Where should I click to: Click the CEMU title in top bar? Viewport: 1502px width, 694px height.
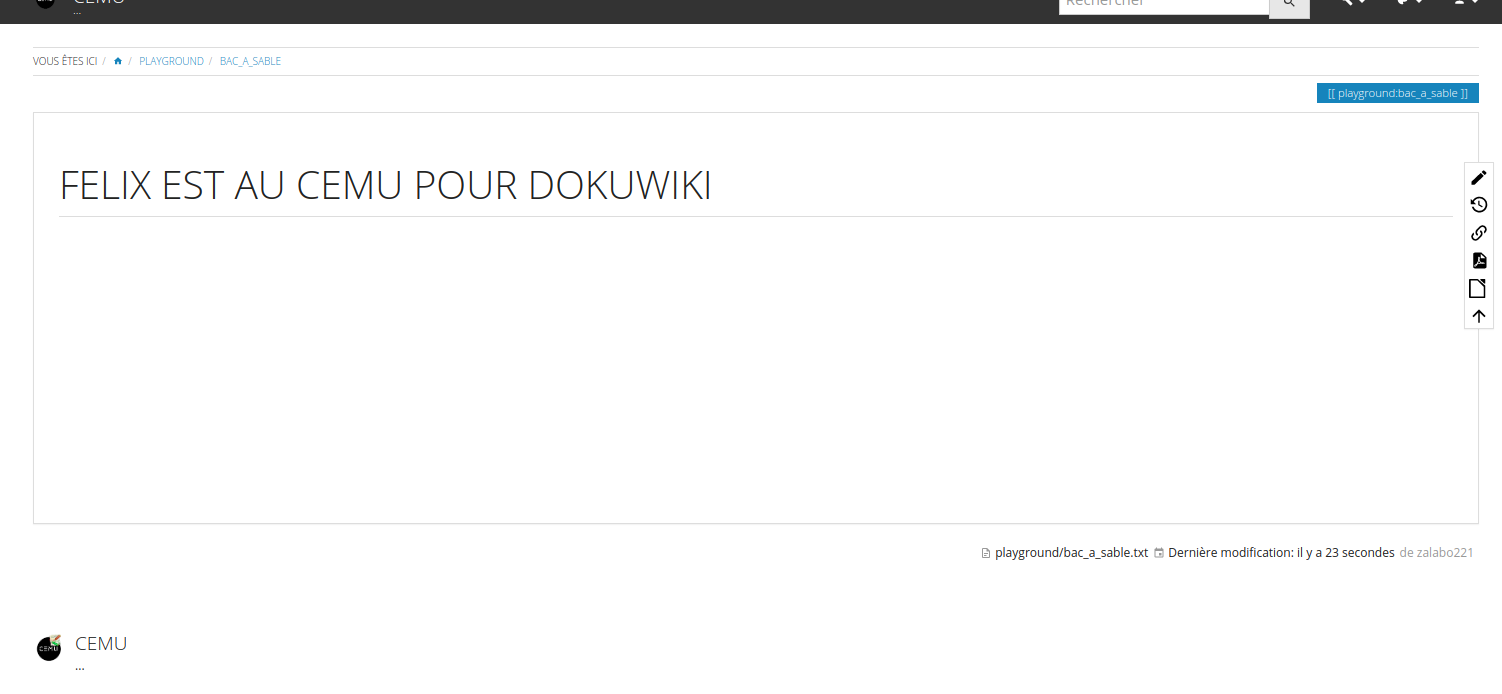point(99,3)
